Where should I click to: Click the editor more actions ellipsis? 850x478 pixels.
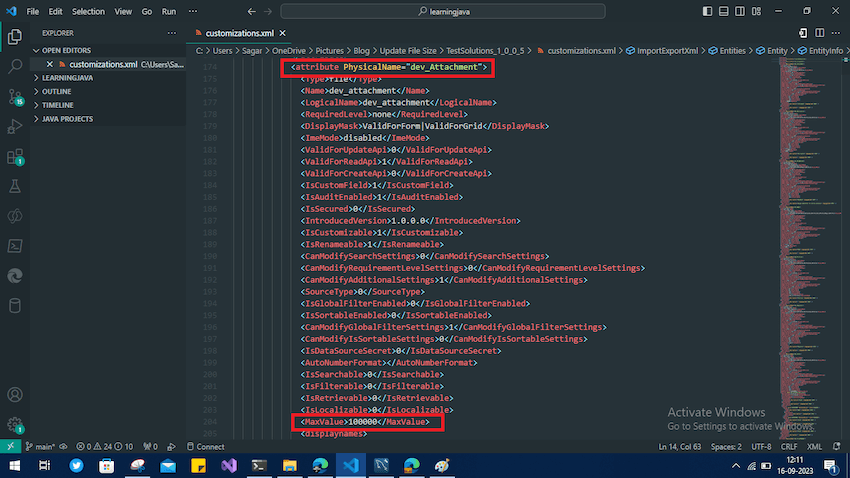836,33
